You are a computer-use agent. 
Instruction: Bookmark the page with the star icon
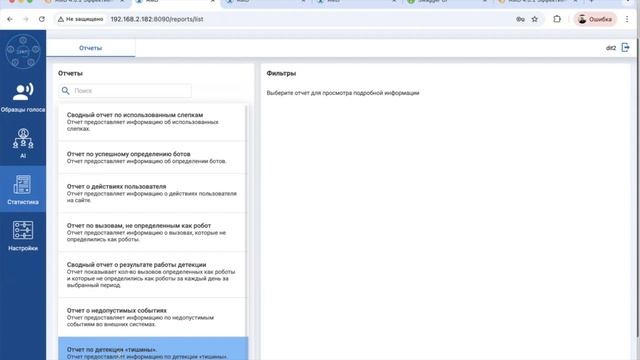tap(535, 19)
